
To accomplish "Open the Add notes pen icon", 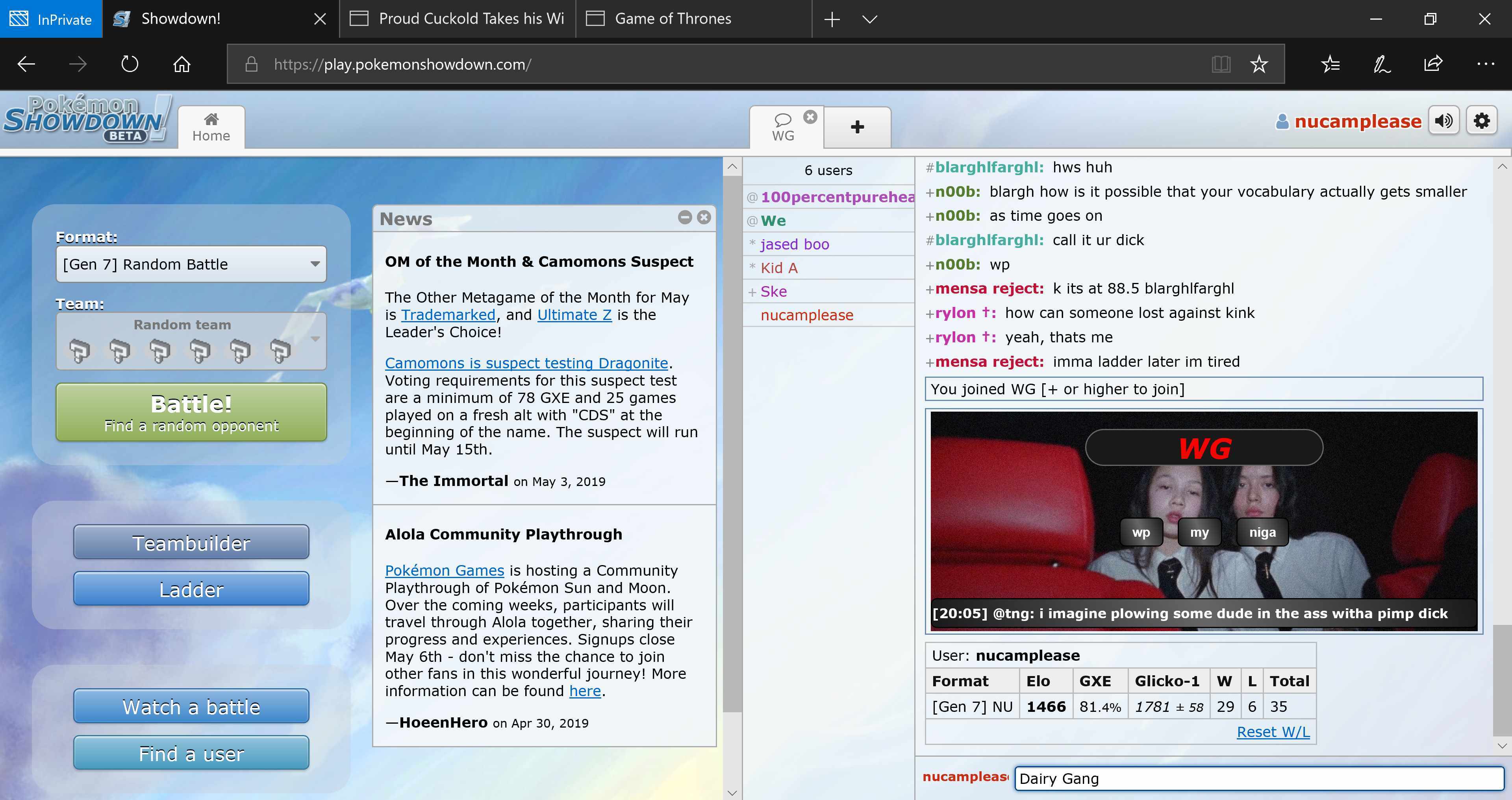I will coord(1382,64).
